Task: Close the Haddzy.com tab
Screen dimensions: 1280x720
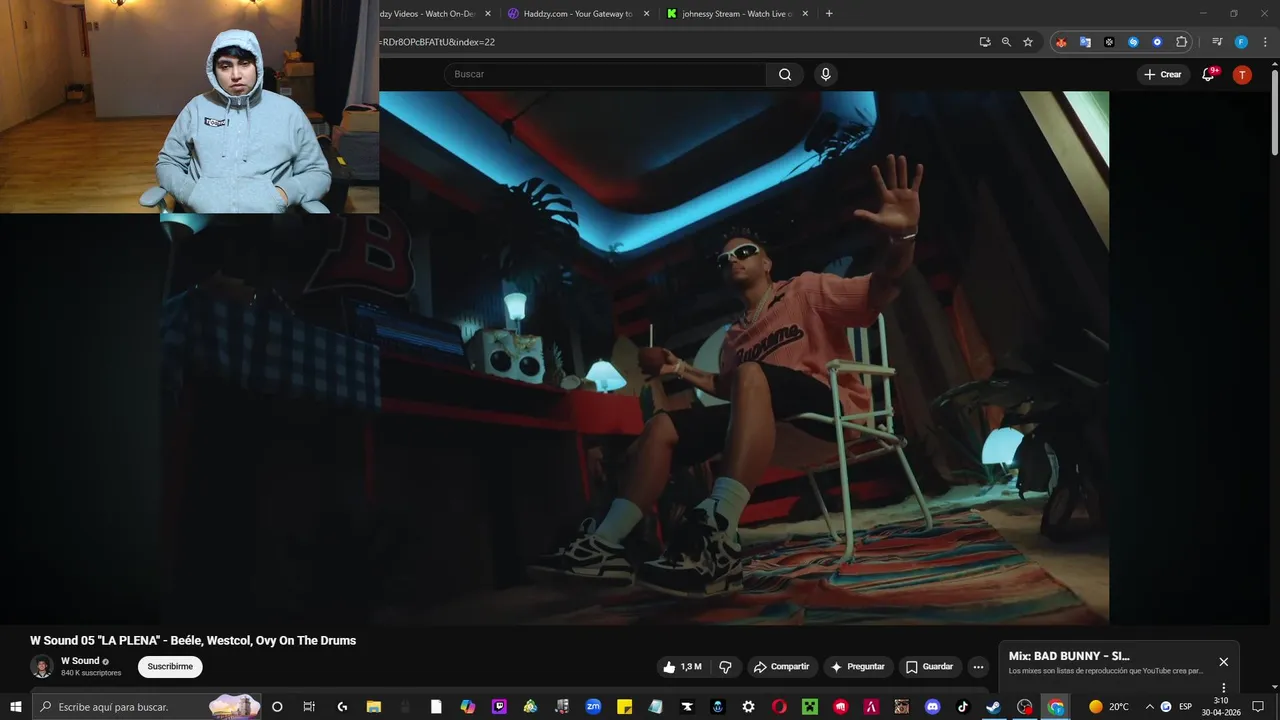Action: 646,14
